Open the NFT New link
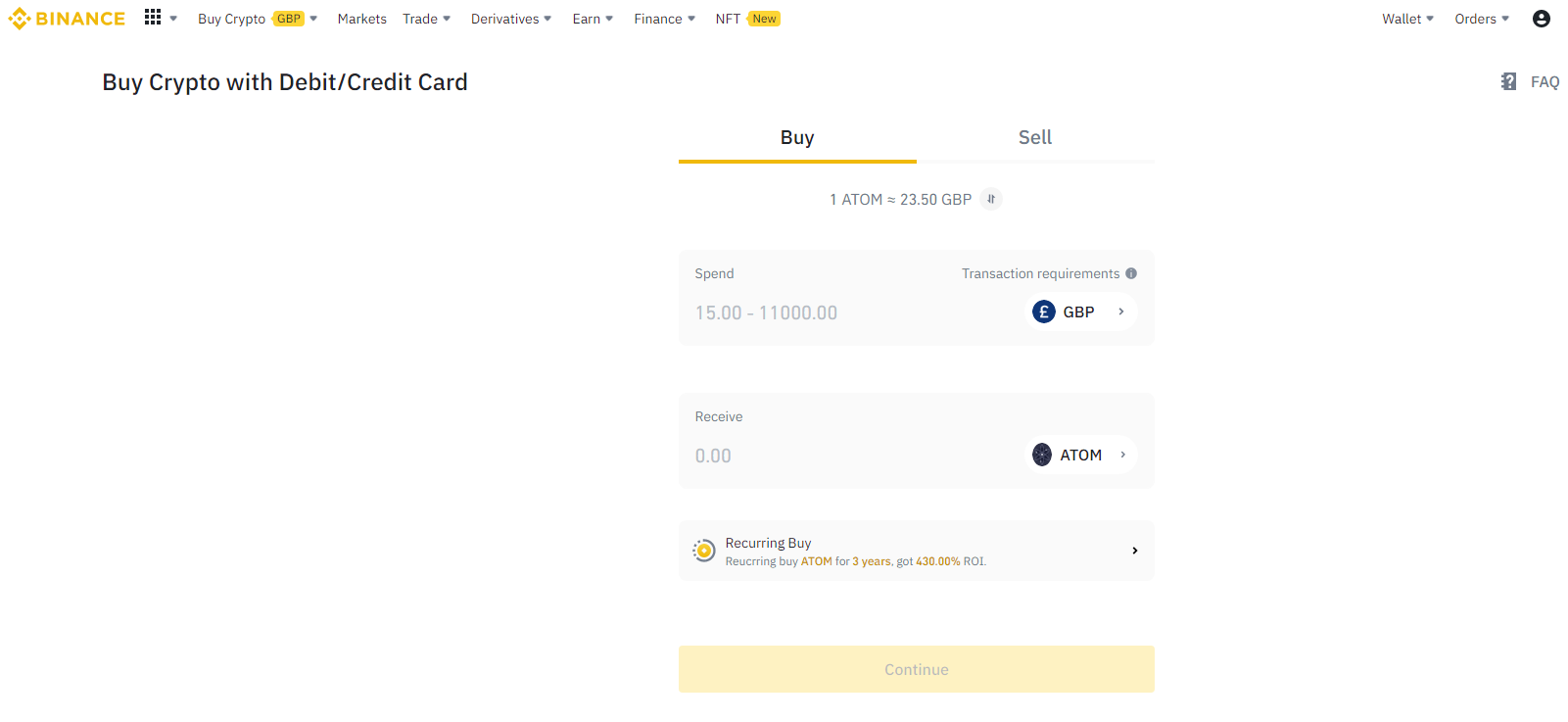This screenshot has width=1568, height=722. [x=746, y=19]
